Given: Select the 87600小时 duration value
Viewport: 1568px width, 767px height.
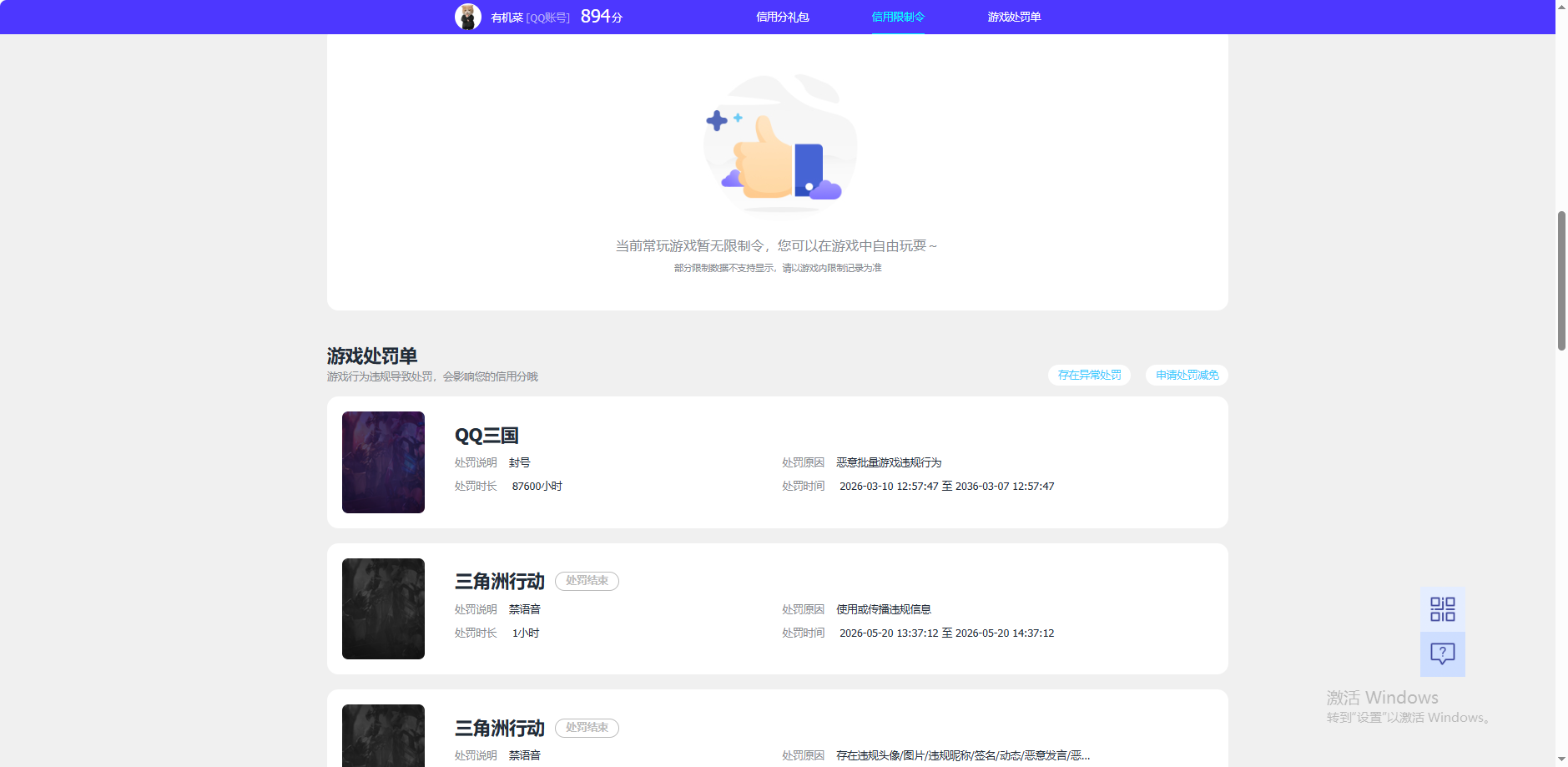Looking at the screenshot, I should coord(537,487).
